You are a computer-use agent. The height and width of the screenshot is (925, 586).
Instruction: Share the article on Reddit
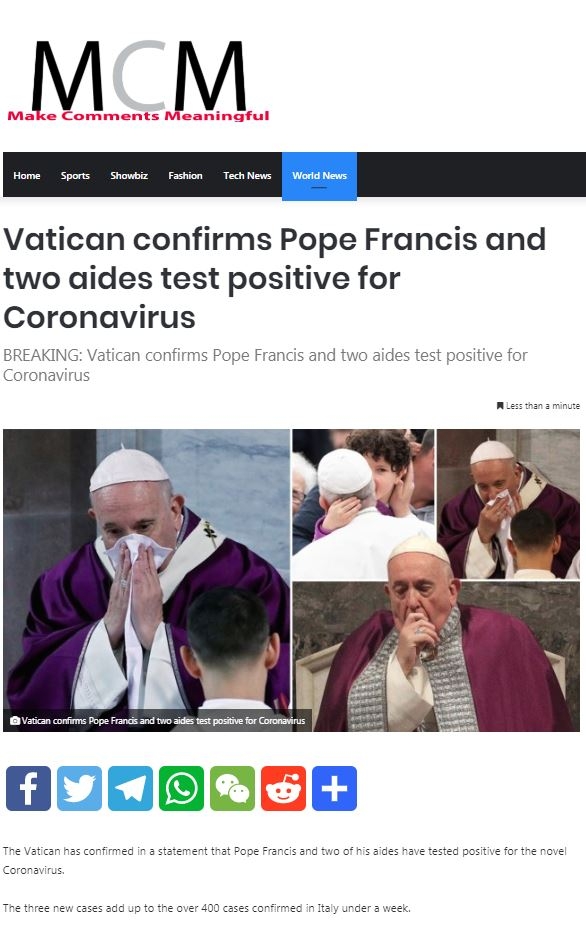283,788
